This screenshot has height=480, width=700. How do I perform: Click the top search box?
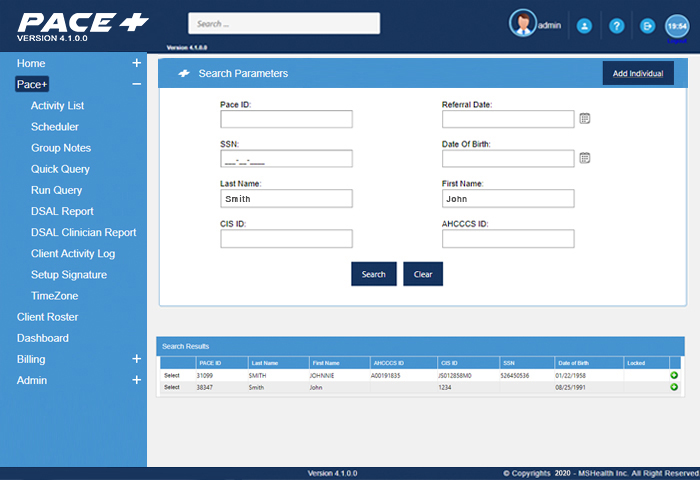284,23
